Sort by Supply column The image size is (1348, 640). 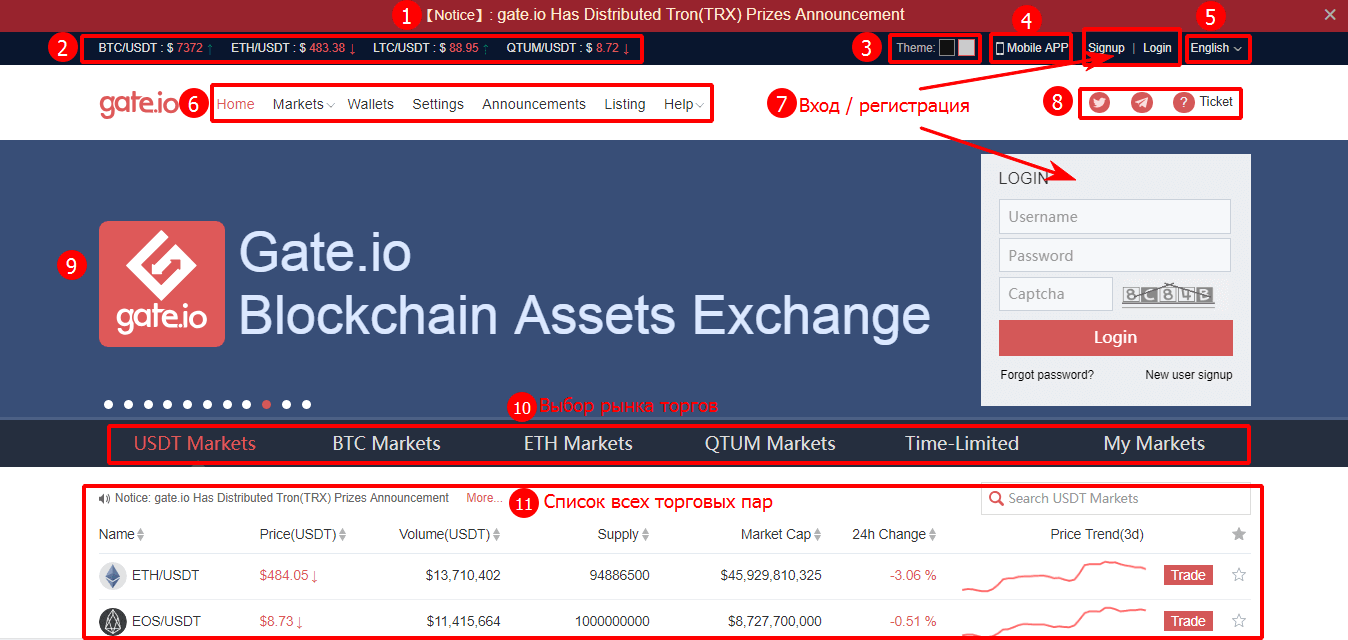(x=624, y=534)
